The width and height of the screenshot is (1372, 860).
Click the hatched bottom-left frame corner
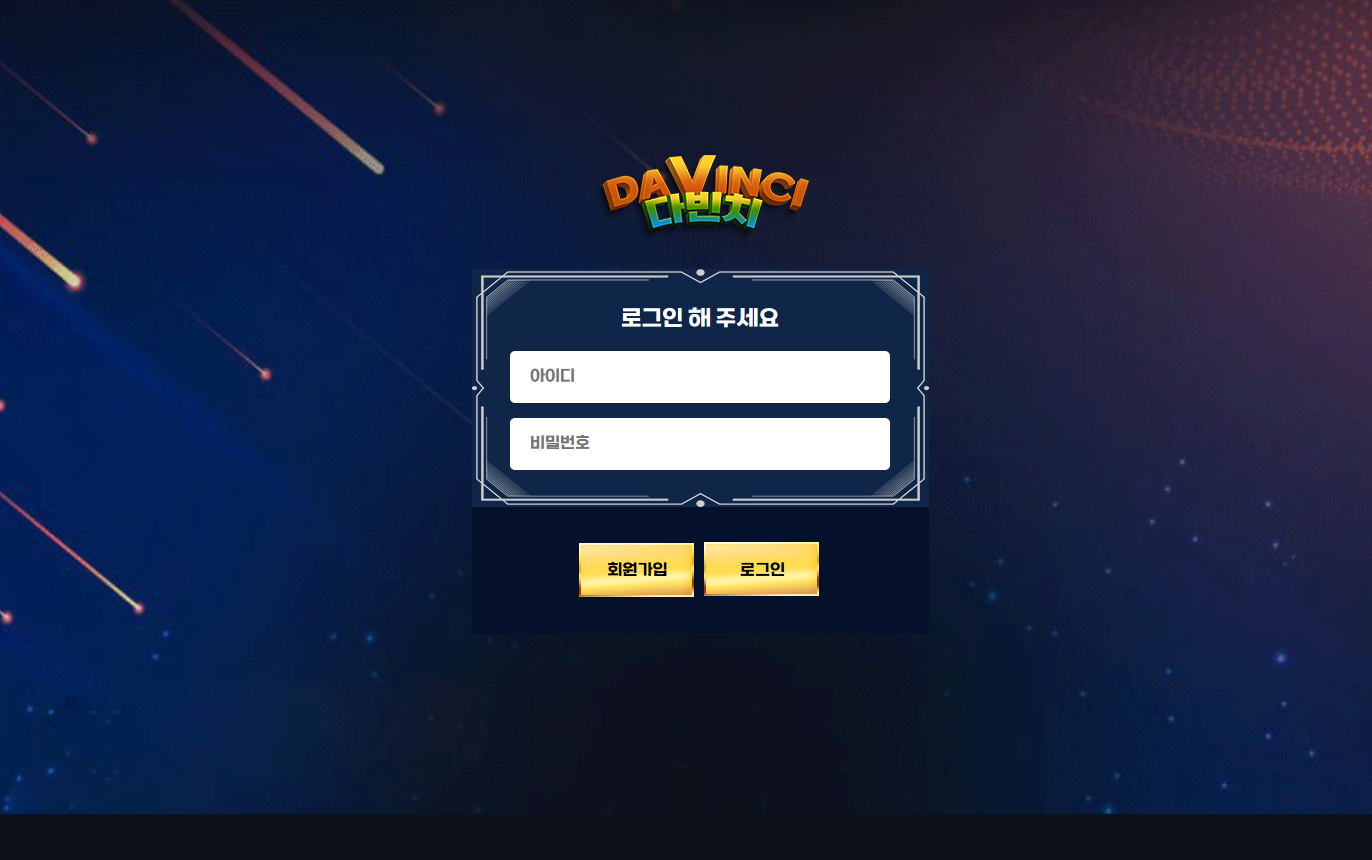point(505,482)
